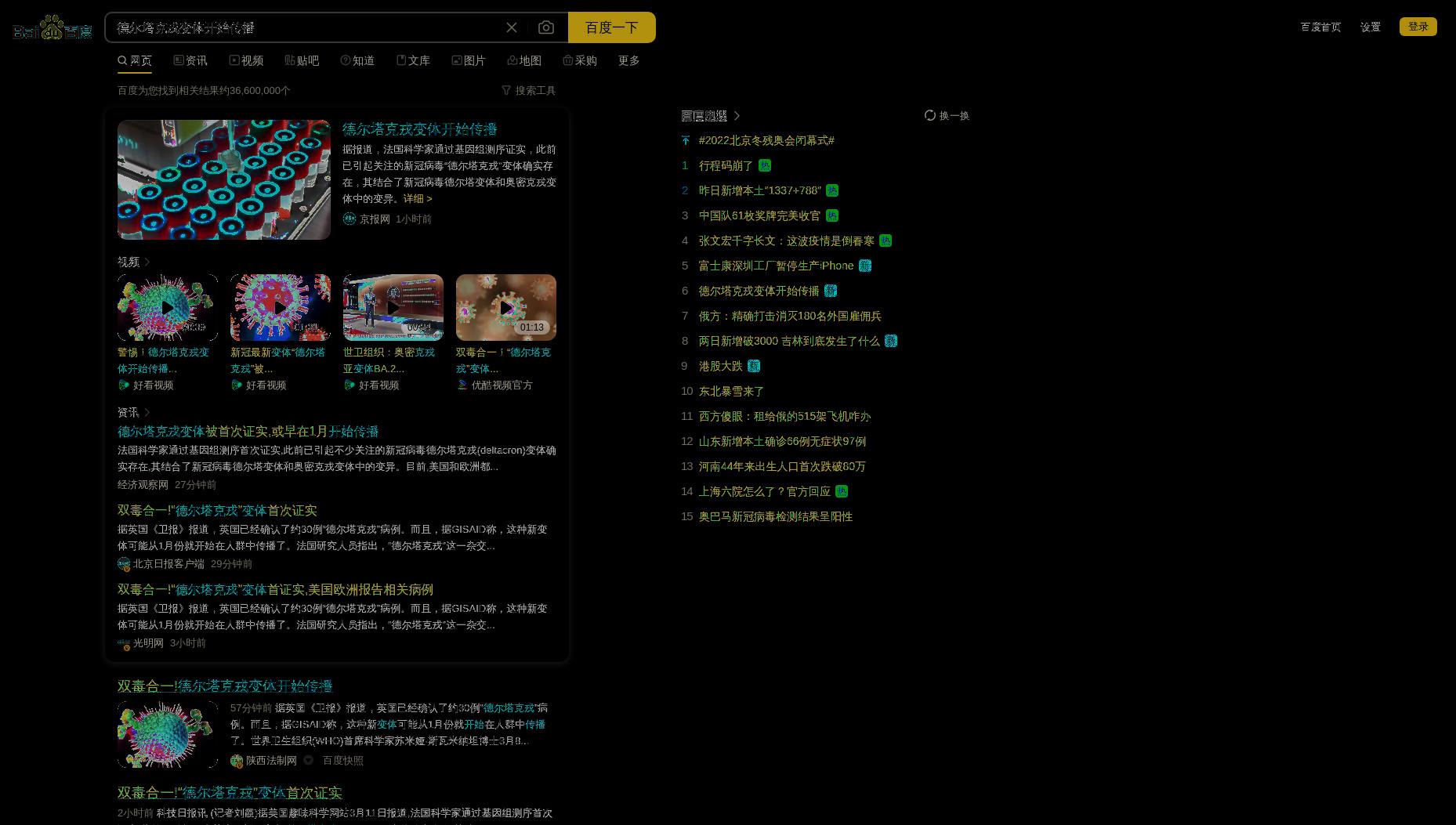Click 好看视频 icon under first video
This screenshot has width=1456, height=825.
click(124, 385)
